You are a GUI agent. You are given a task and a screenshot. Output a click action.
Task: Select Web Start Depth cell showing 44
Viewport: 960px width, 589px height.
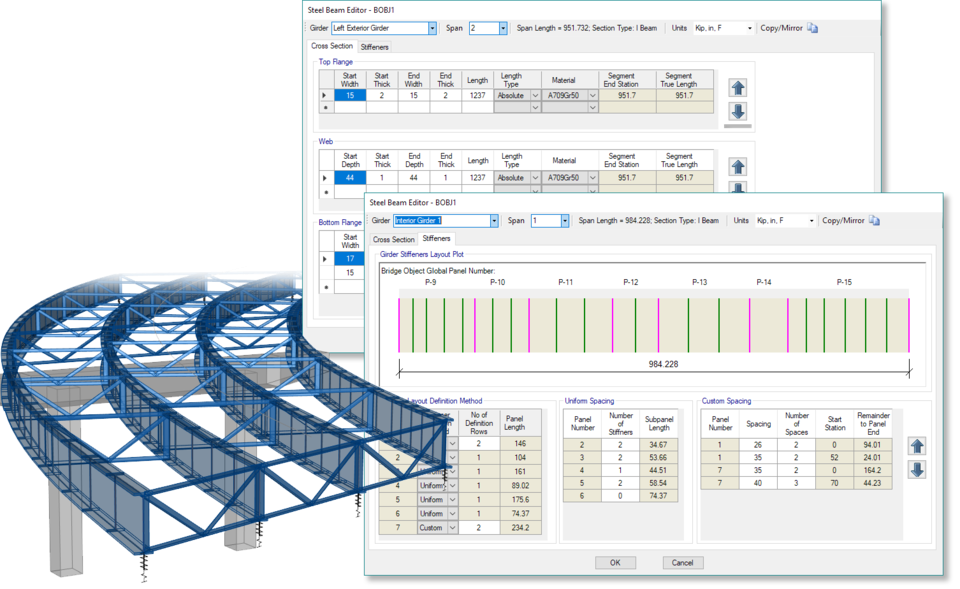[x=350, y=177]
